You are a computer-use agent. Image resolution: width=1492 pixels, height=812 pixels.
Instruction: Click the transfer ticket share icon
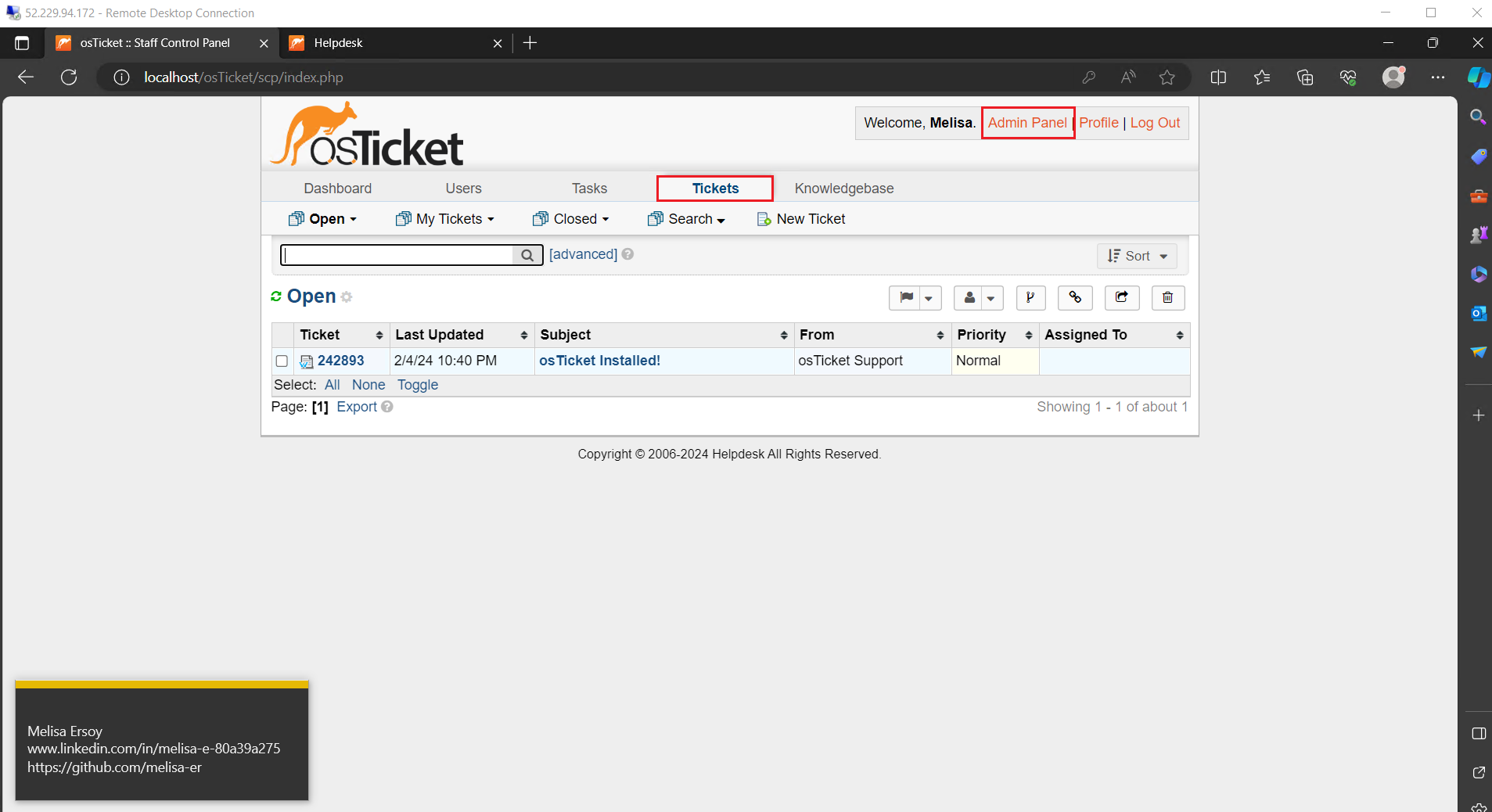click(1122, 297)
